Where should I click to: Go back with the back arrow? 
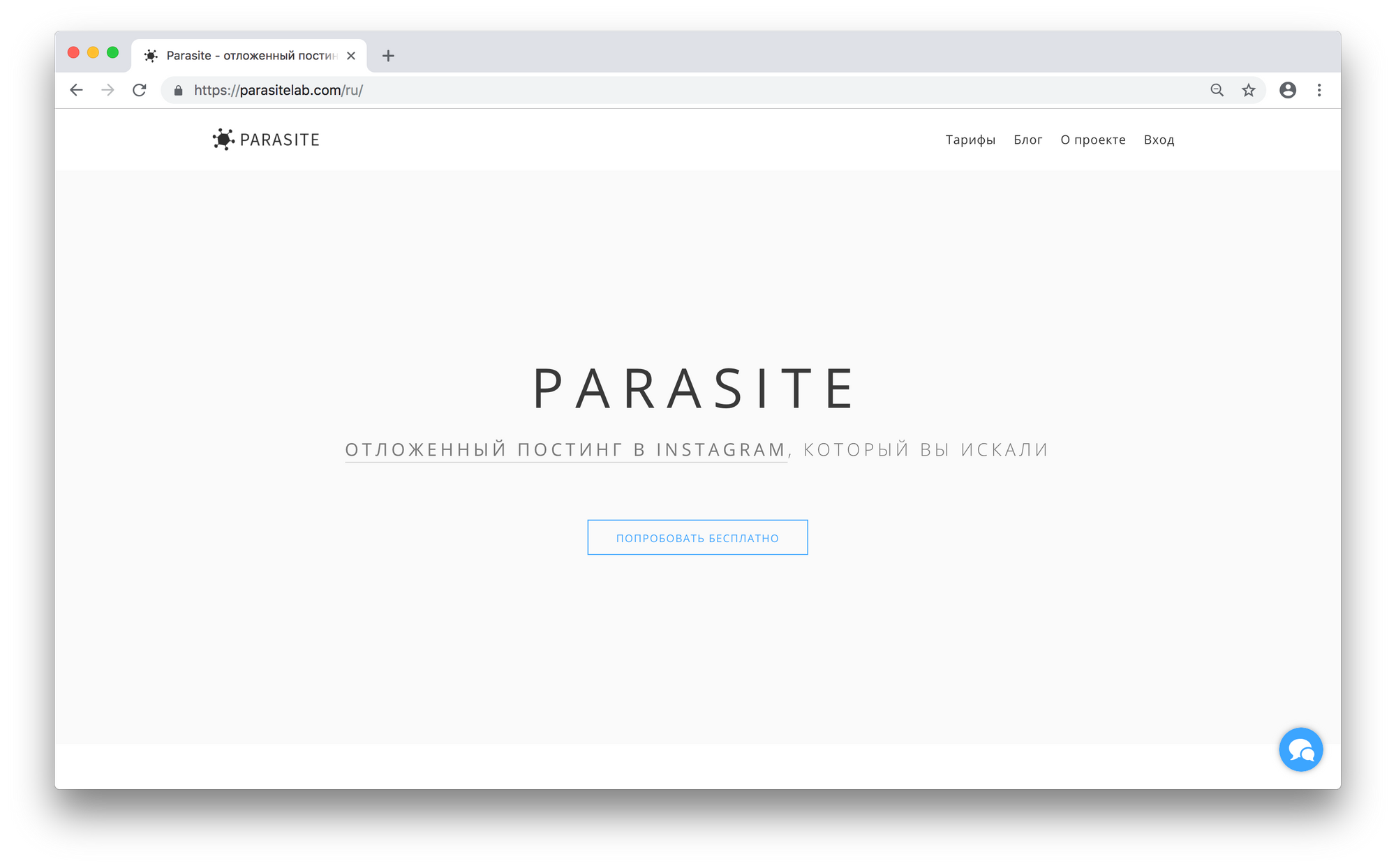coord(77,90)
